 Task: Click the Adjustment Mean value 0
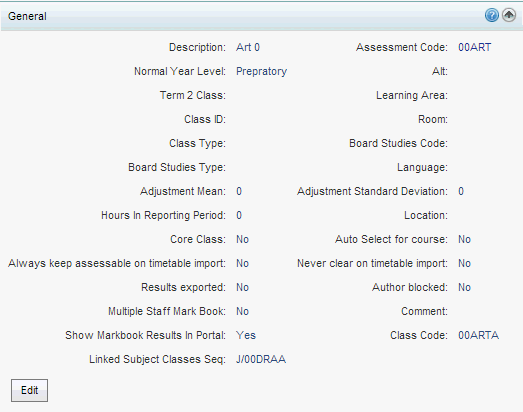pos(239,191)
